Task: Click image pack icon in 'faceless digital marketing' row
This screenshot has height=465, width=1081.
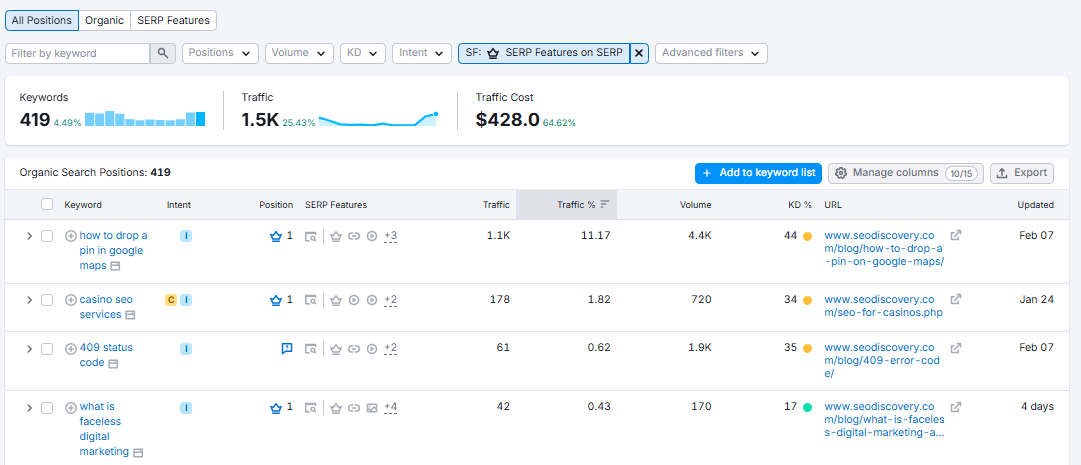Action: [x=372, y=408]
